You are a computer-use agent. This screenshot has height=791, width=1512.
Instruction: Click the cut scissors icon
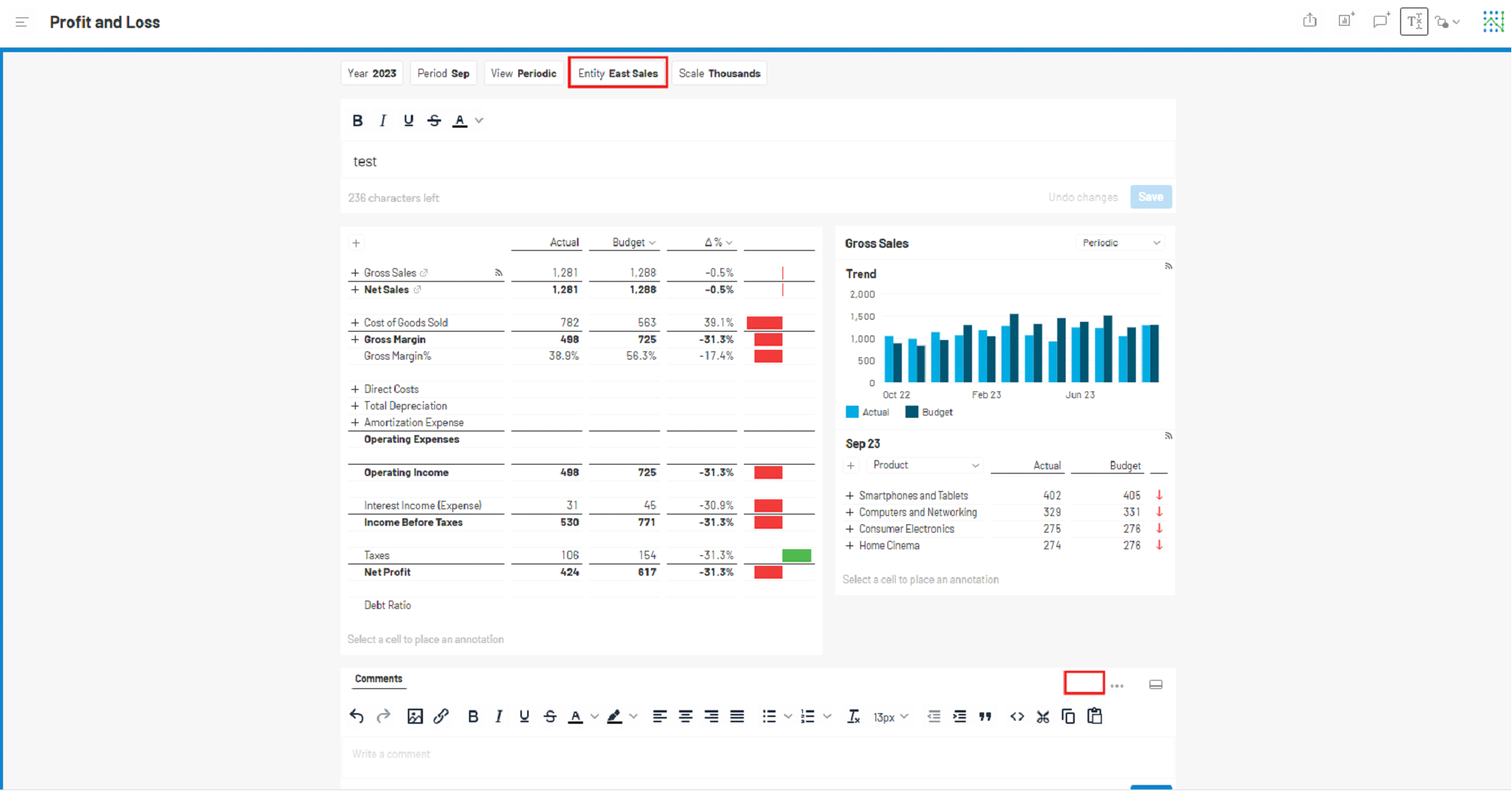1043,716
